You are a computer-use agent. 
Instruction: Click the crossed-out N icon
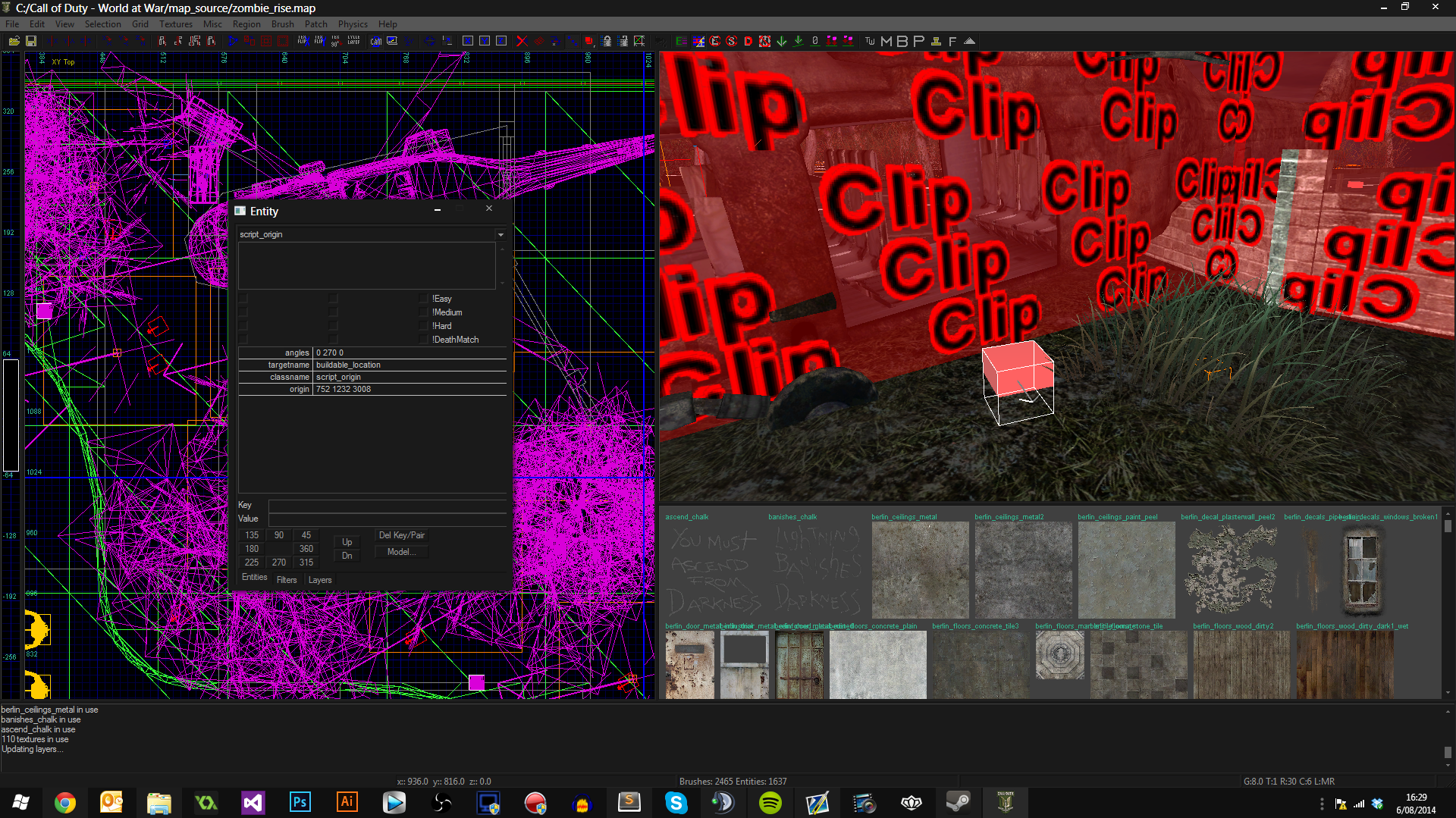click(764, 41)
